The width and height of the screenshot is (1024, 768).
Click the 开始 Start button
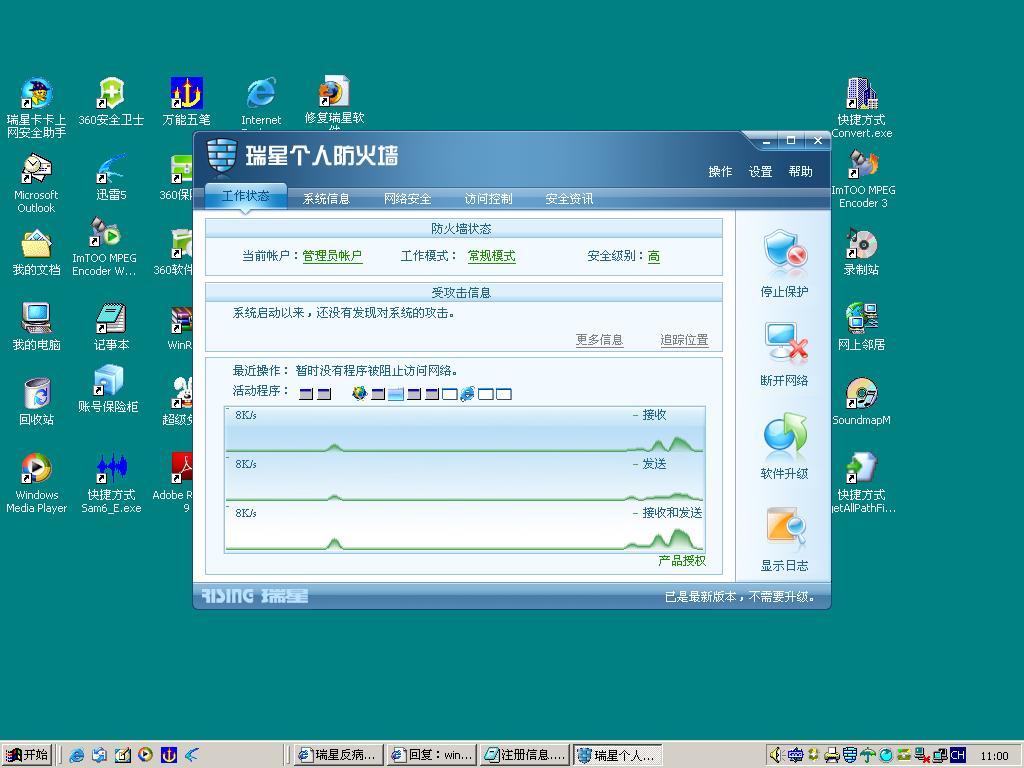(27, 755)
